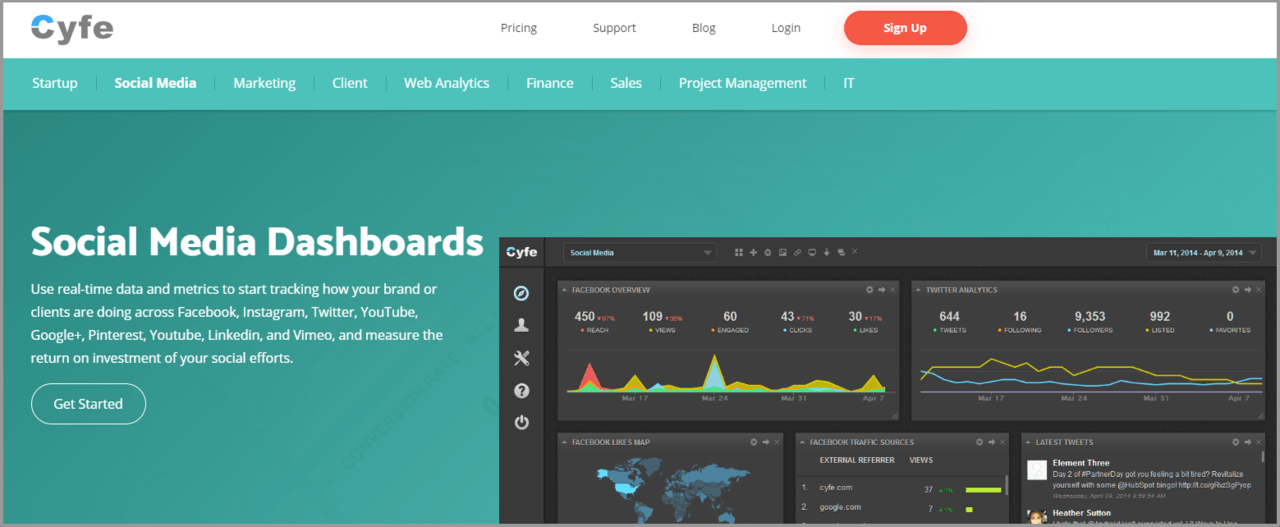Open Latest Tweets widget settings gear

pyautogui.click(x=1235, y=442)
